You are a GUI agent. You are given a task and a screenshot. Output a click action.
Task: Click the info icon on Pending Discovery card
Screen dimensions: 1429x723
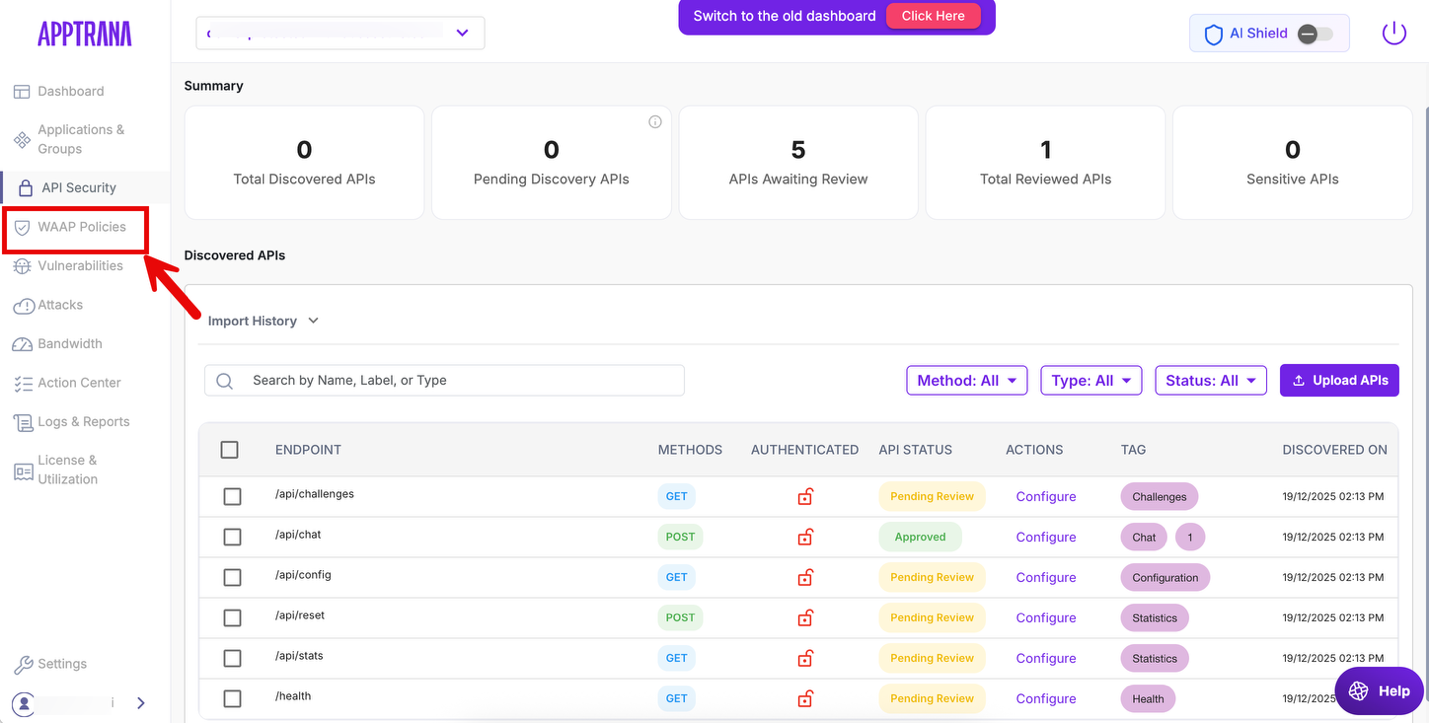(655, 122)
